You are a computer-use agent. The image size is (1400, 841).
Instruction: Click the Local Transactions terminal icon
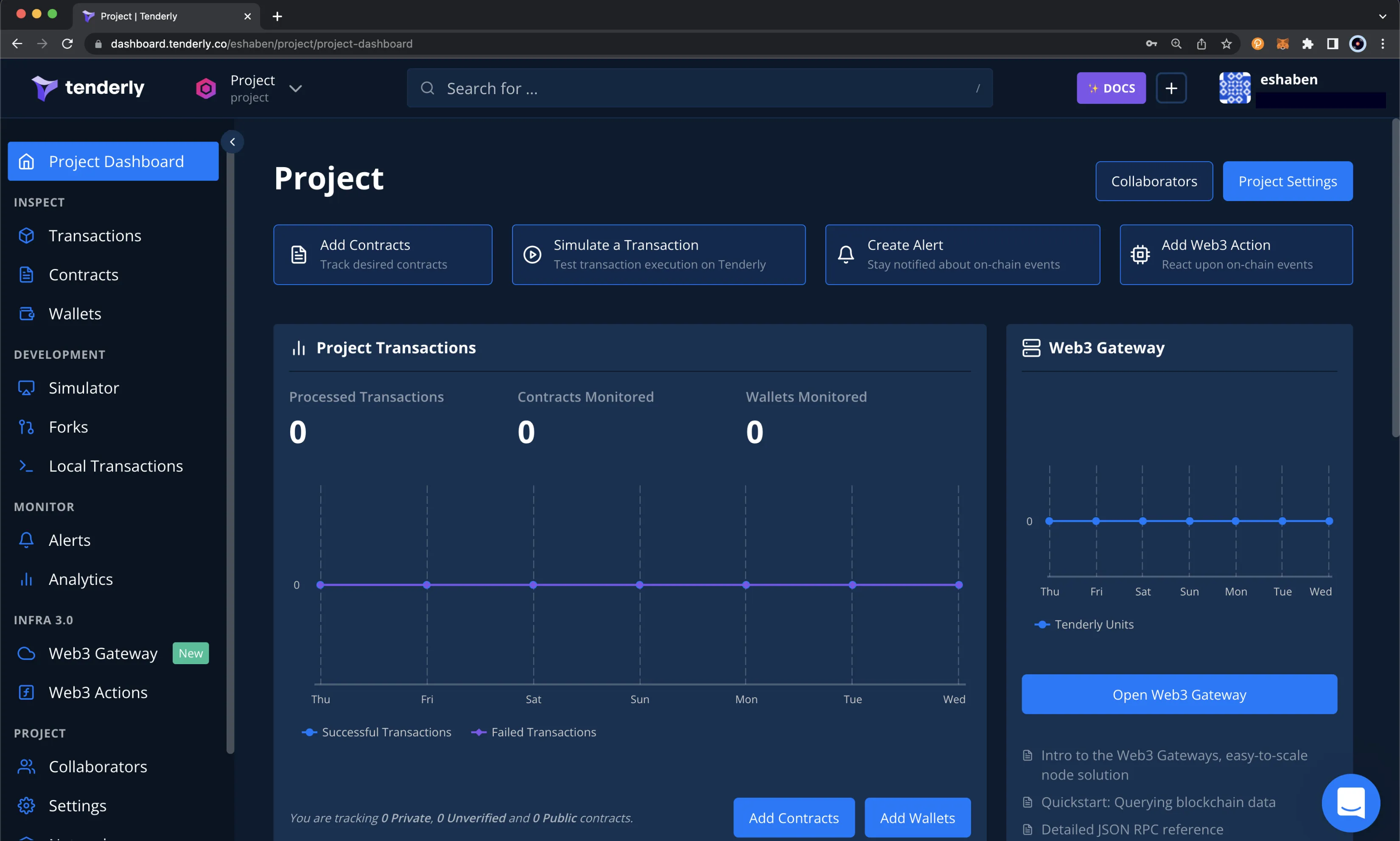click(x=26, y=466)
